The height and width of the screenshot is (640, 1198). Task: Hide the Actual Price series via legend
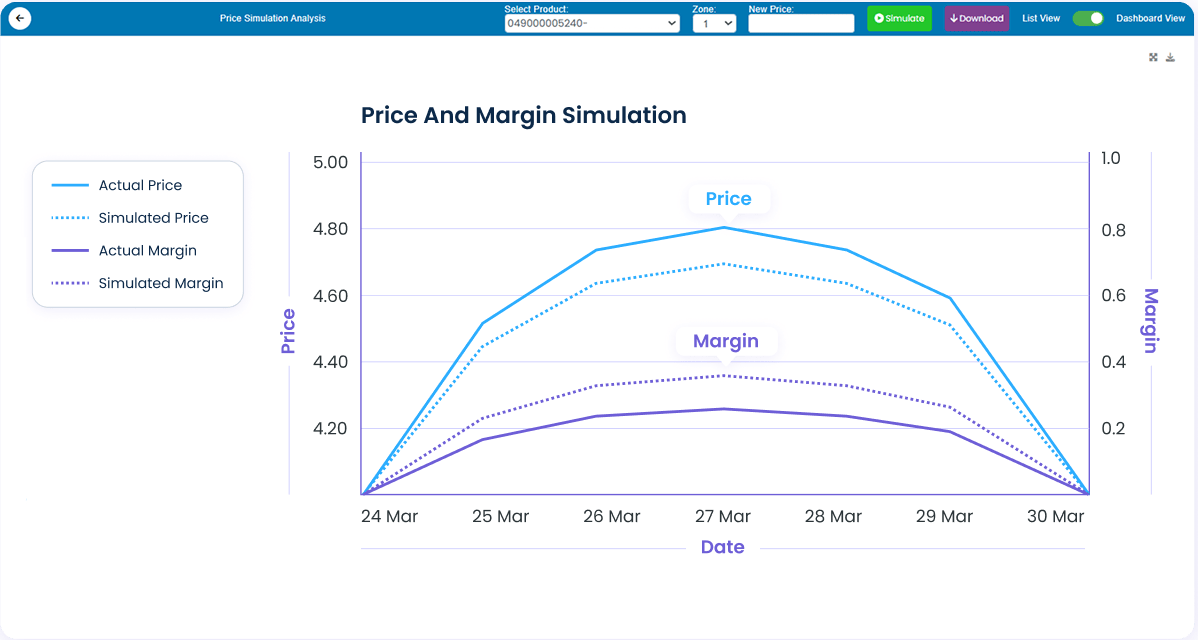(139, 185)
